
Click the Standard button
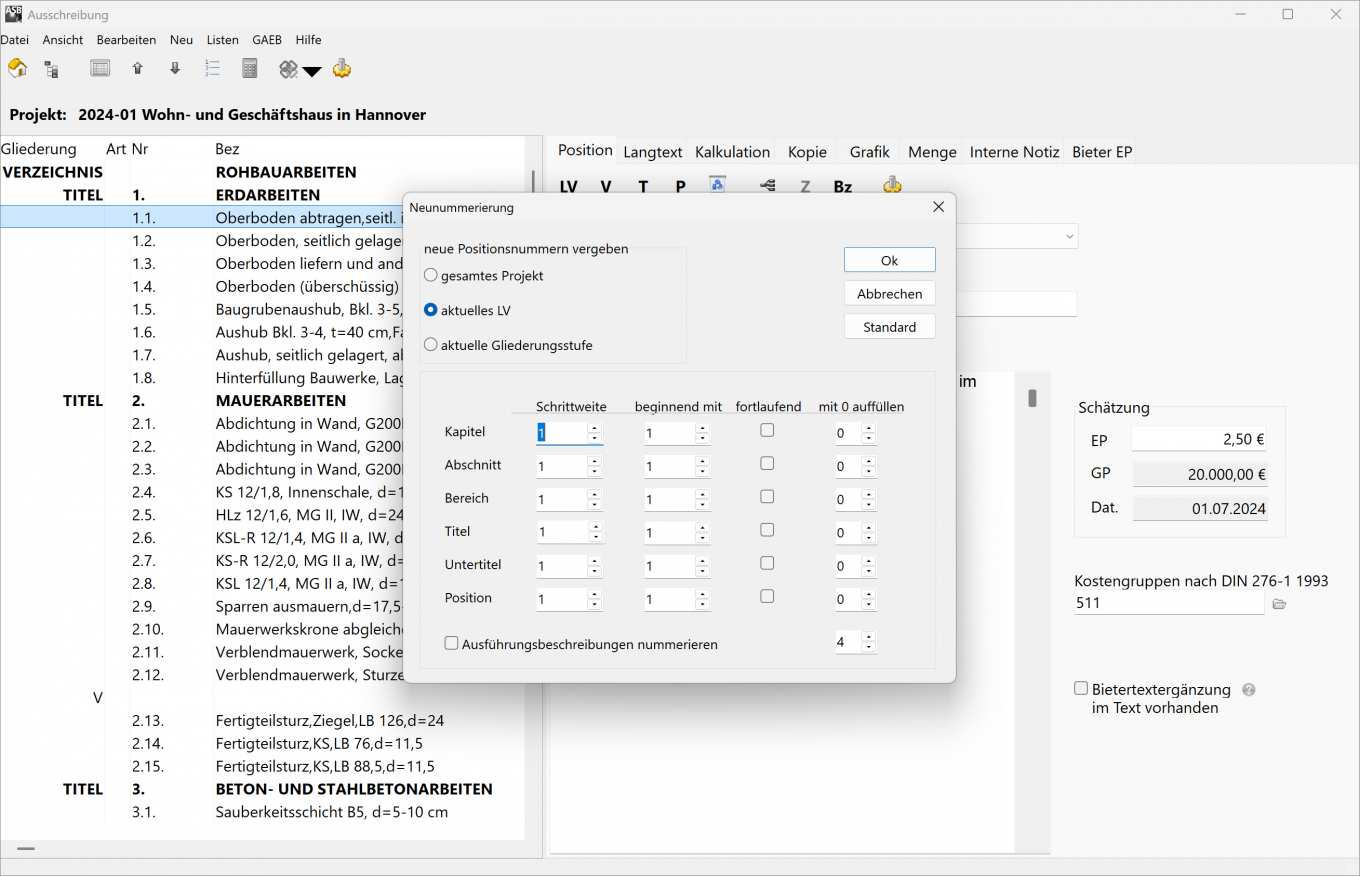pos(890,327)
